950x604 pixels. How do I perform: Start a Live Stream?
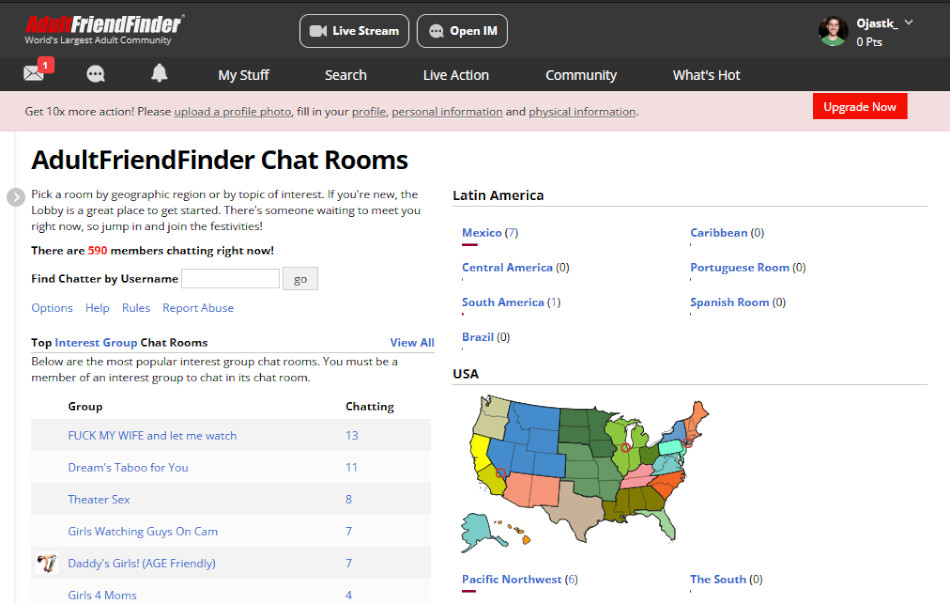pyautogui.click(x=354, y=31)
